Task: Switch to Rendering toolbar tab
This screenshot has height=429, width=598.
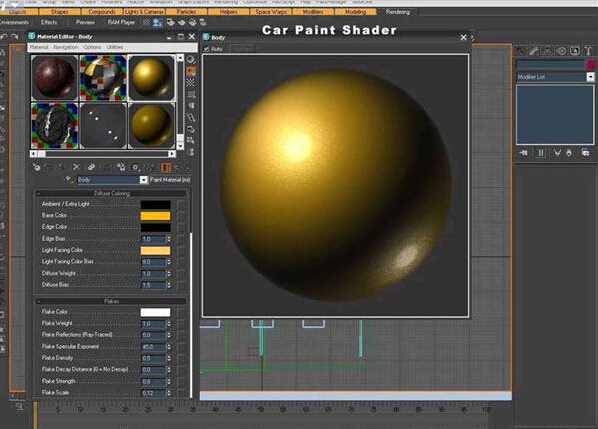Action: (397, 12)
